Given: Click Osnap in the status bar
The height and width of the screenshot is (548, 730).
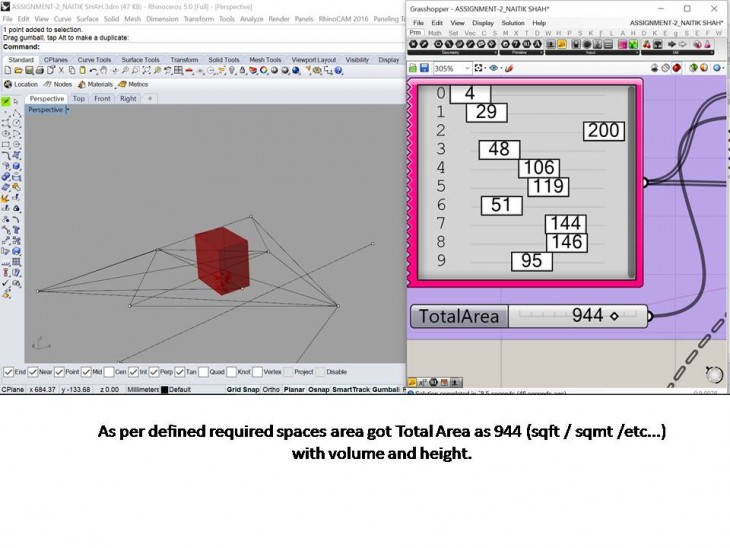Looking at the screenshot, I should coord(319,389).
